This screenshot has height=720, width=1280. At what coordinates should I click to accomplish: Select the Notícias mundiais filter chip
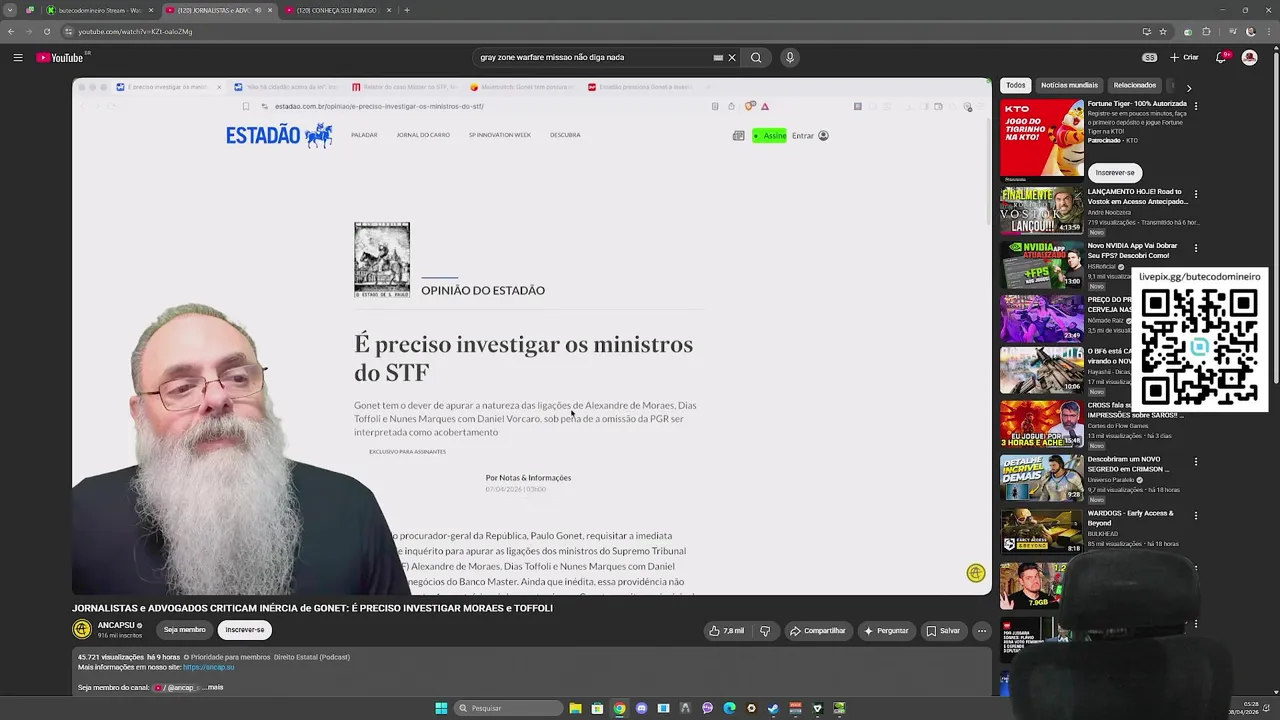click(1069, 86)
